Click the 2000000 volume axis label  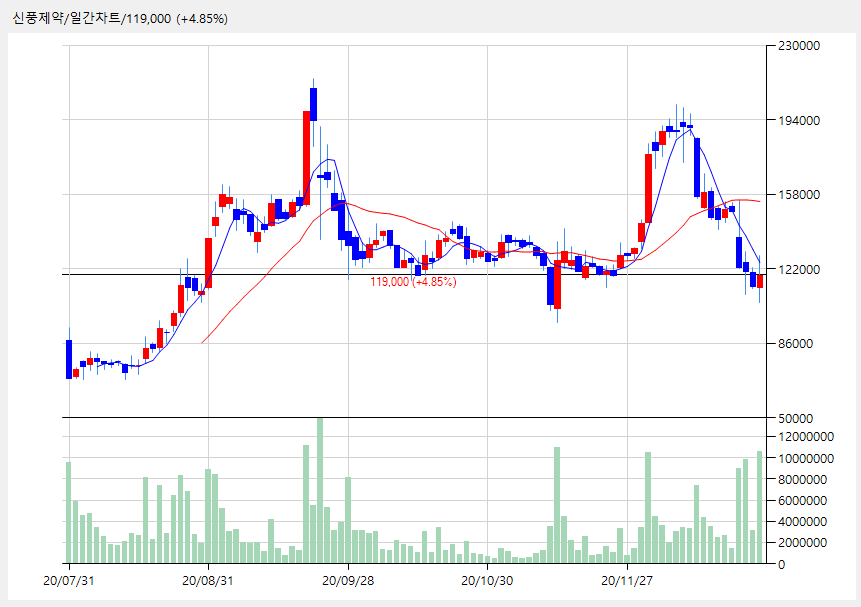pos(803,543)
